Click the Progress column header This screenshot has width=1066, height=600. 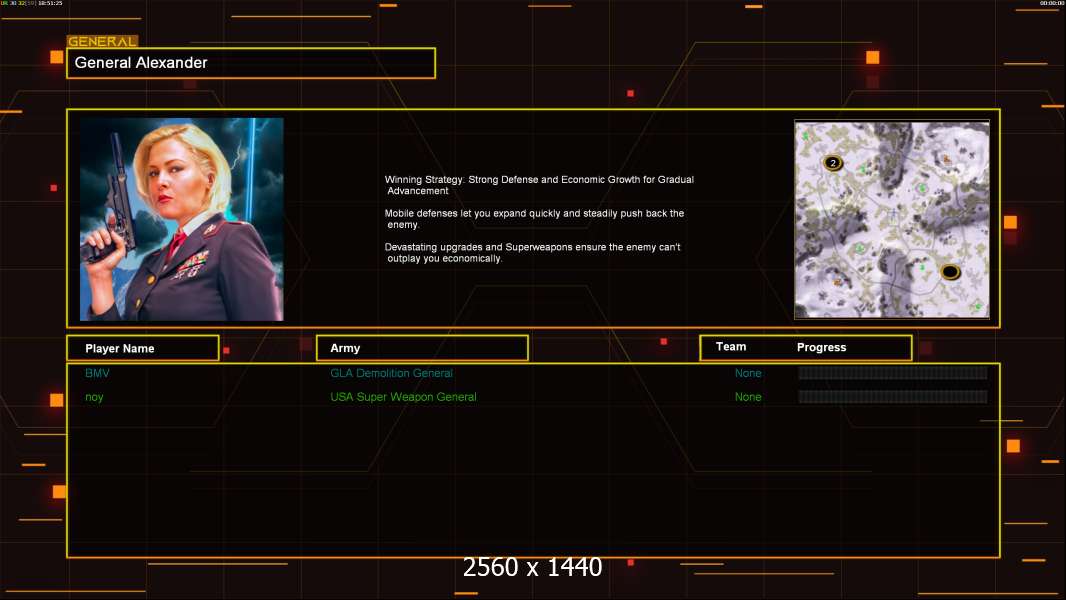[821, 347]
